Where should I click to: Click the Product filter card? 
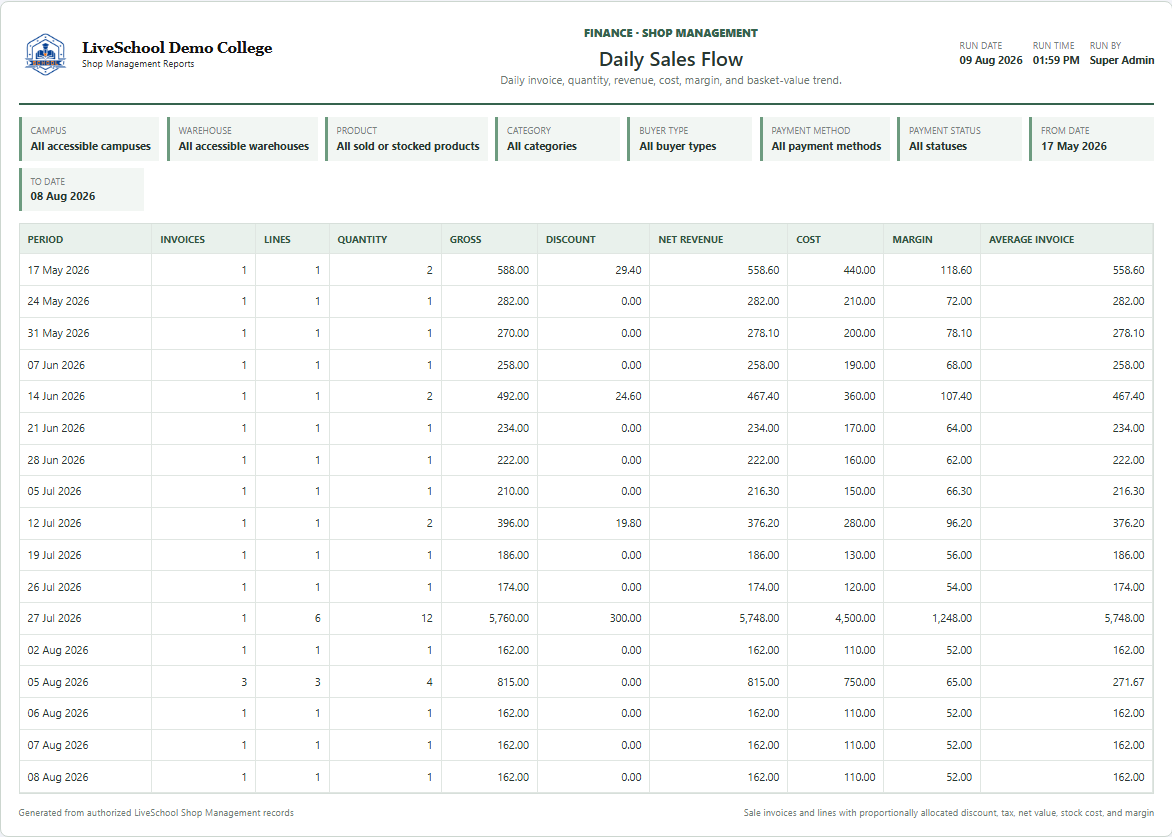[406, 138]
